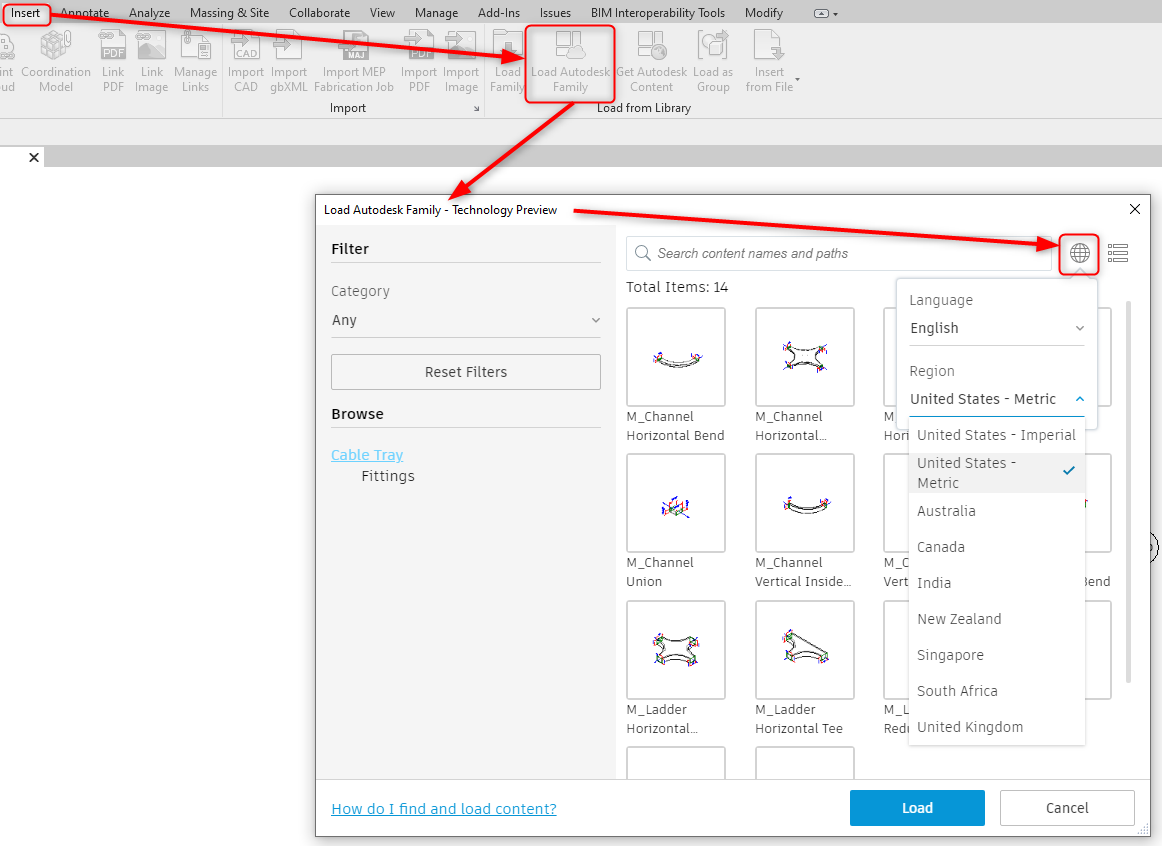Select the M_Channel Union thumbnail
Viewport: 1162px width, 846px height.
tap(675, 503)
